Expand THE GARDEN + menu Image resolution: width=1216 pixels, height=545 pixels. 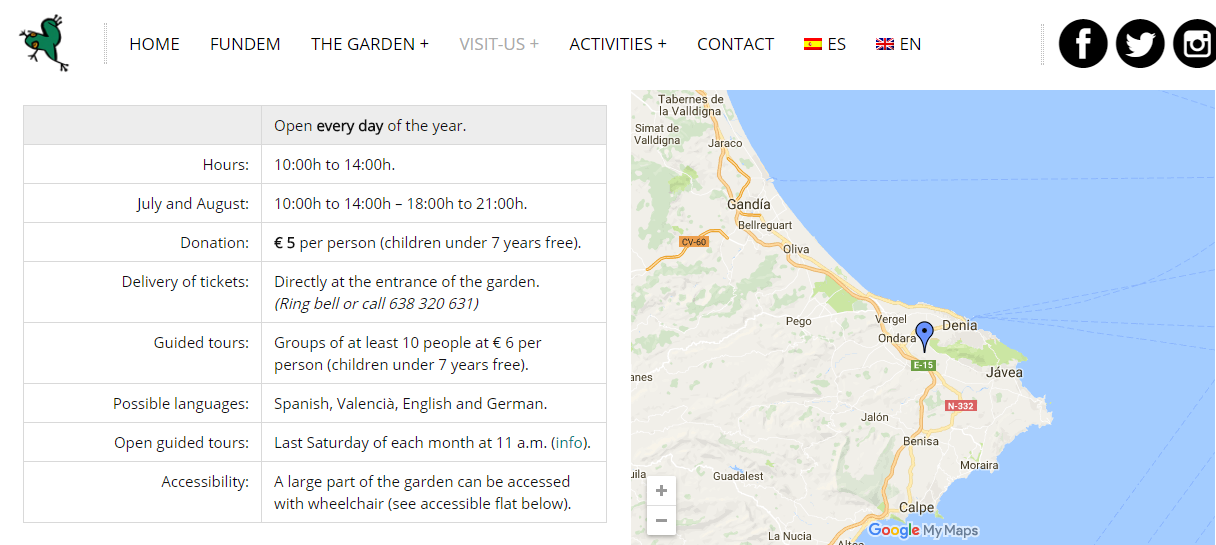[x=370, y=44]
